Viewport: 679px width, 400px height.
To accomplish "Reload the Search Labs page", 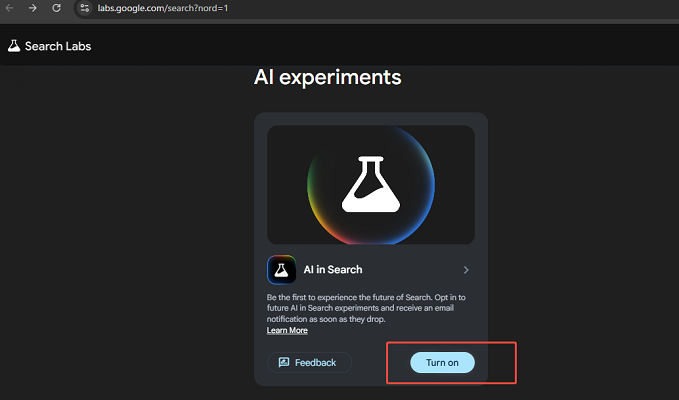I will pyautogui.click(x=56, y=8).
